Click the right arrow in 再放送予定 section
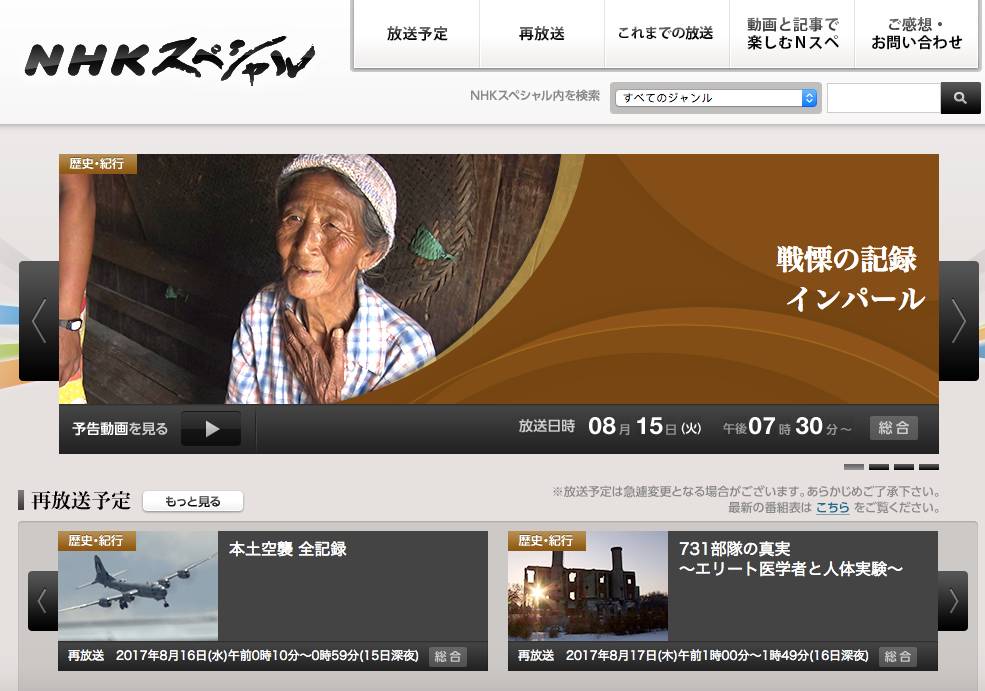 tap(955, 600)
